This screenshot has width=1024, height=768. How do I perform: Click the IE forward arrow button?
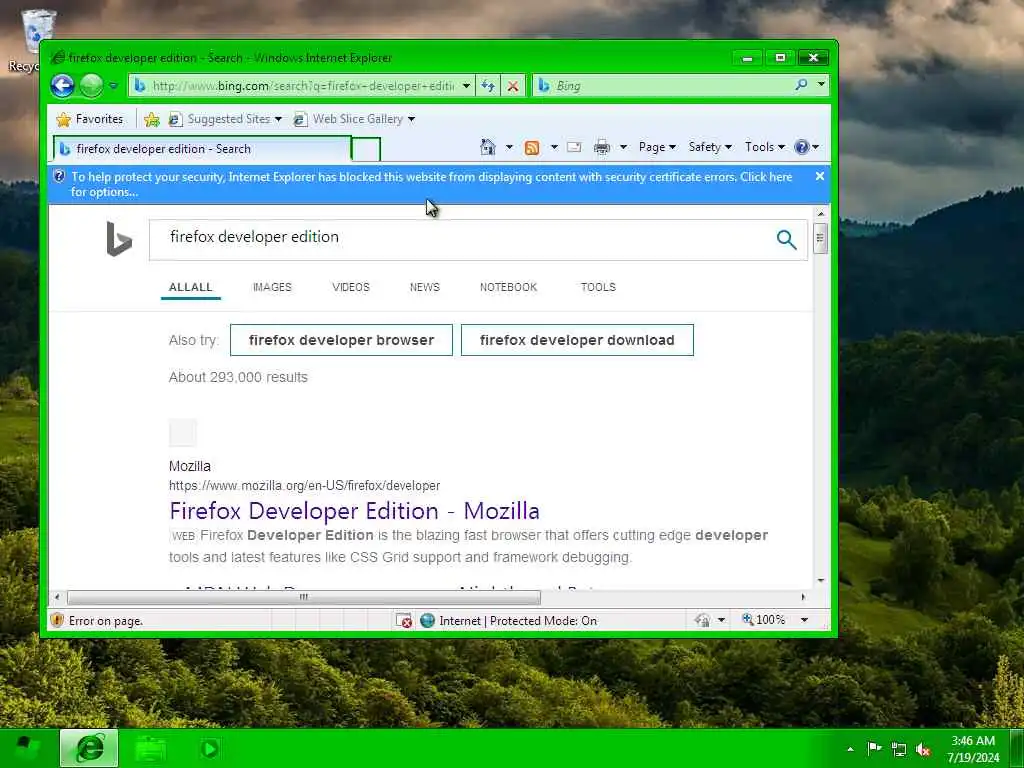(x=91, y=86)
